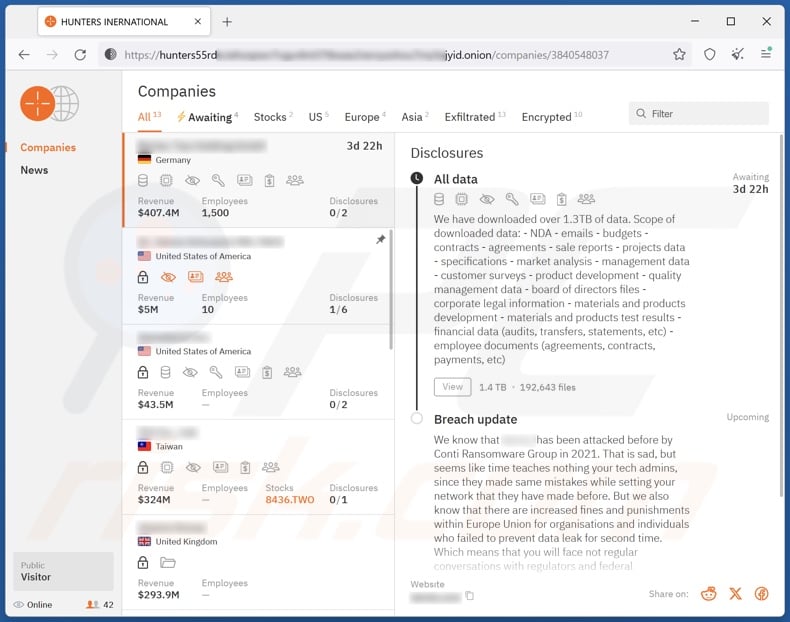Viewport: 790px width, 622px height.
Task: Close the HUNTERS INERNATIONAL tab
Action: (198, 21)
